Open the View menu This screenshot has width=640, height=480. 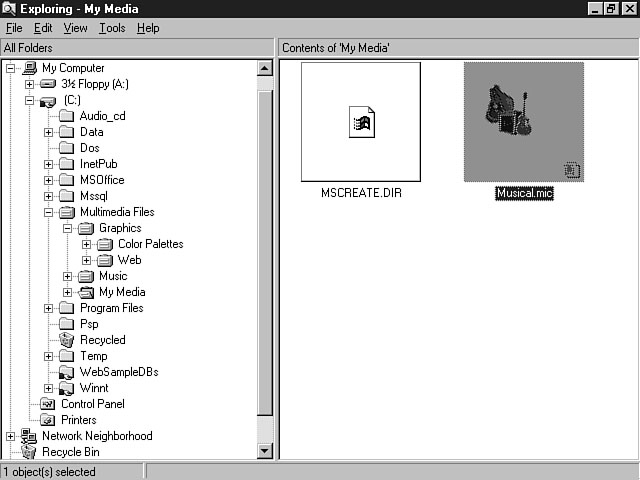click(76, 28)
